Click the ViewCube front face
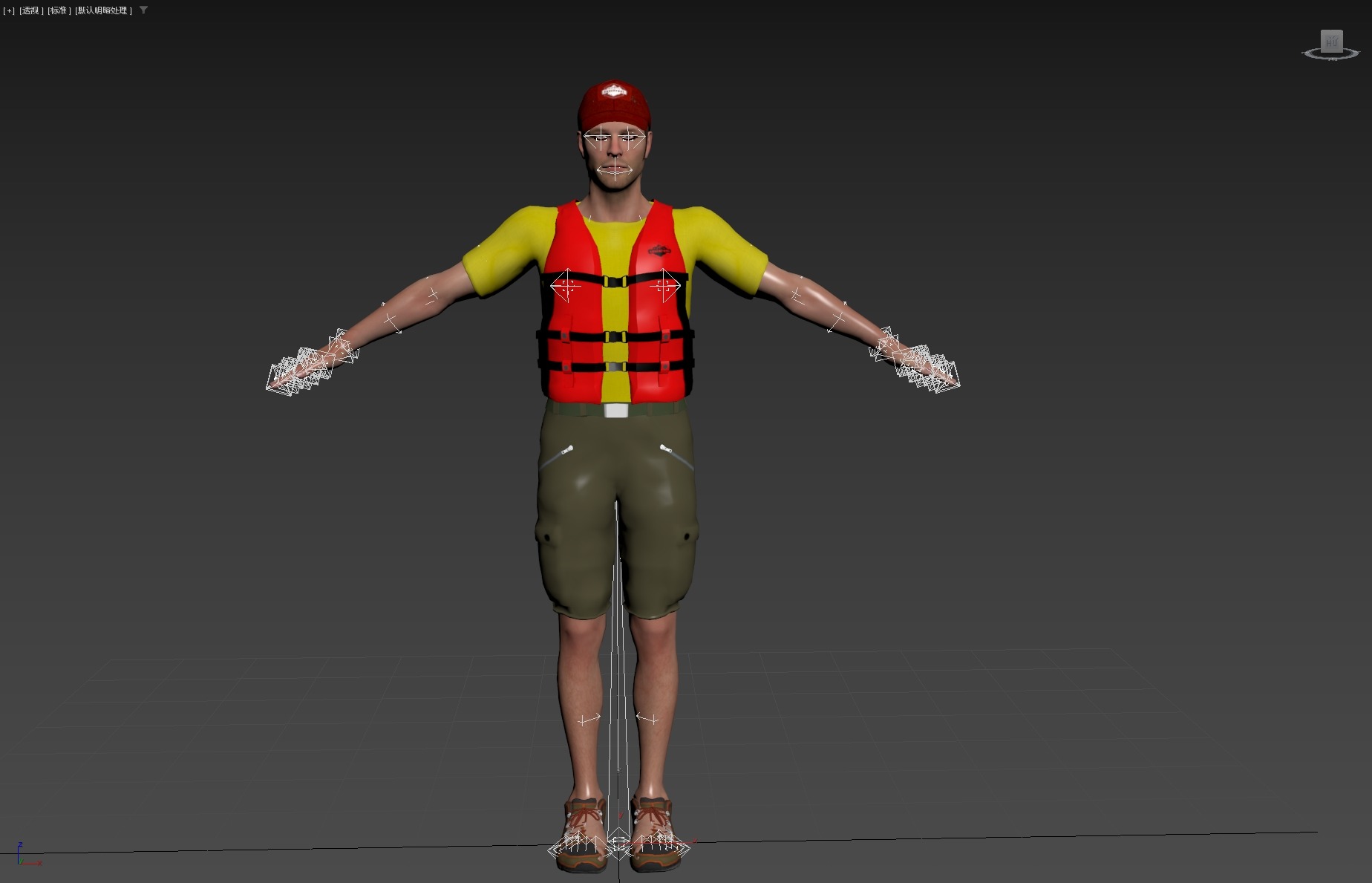 pos(1331,41)
